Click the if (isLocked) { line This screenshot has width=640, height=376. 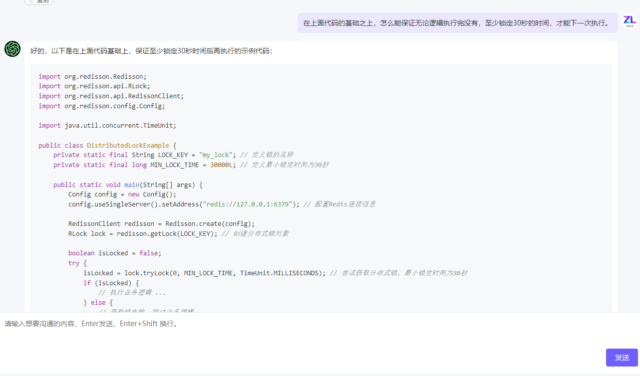[111, 283]
